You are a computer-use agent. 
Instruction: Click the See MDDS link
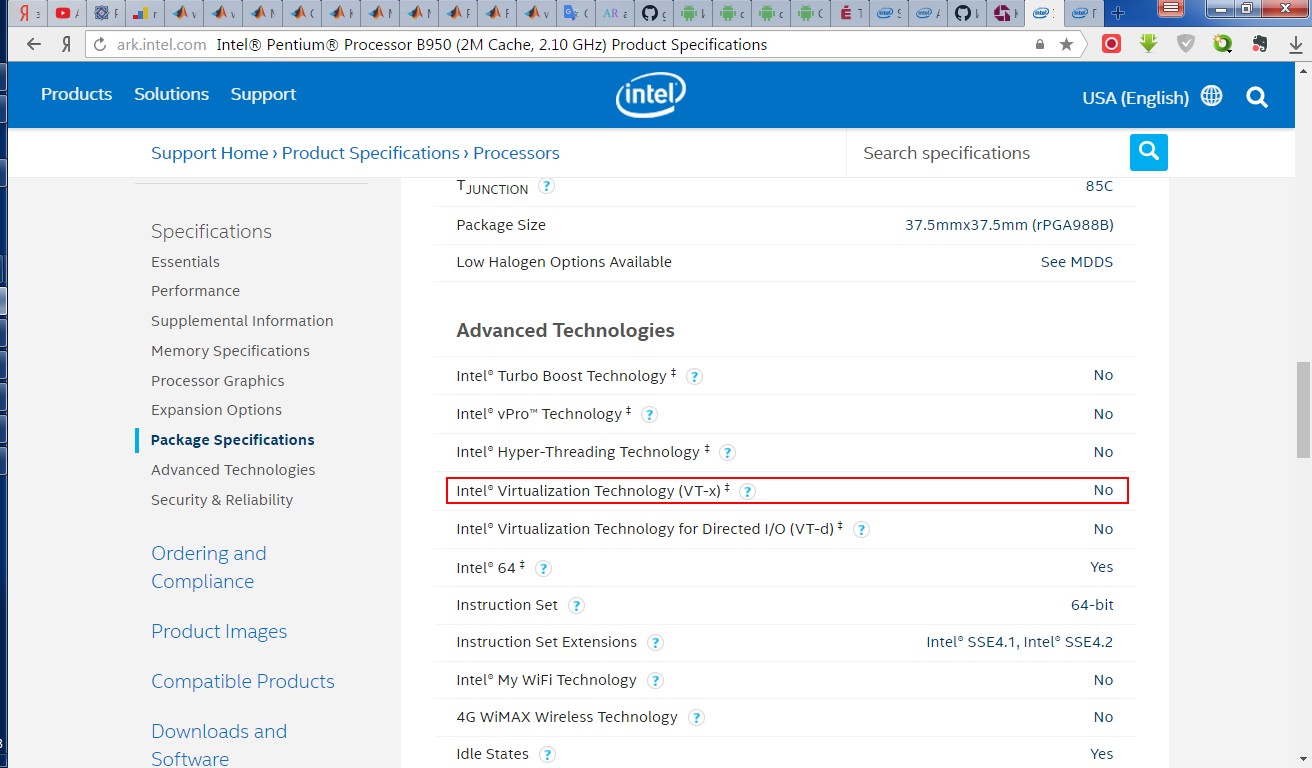[1076, 262]
